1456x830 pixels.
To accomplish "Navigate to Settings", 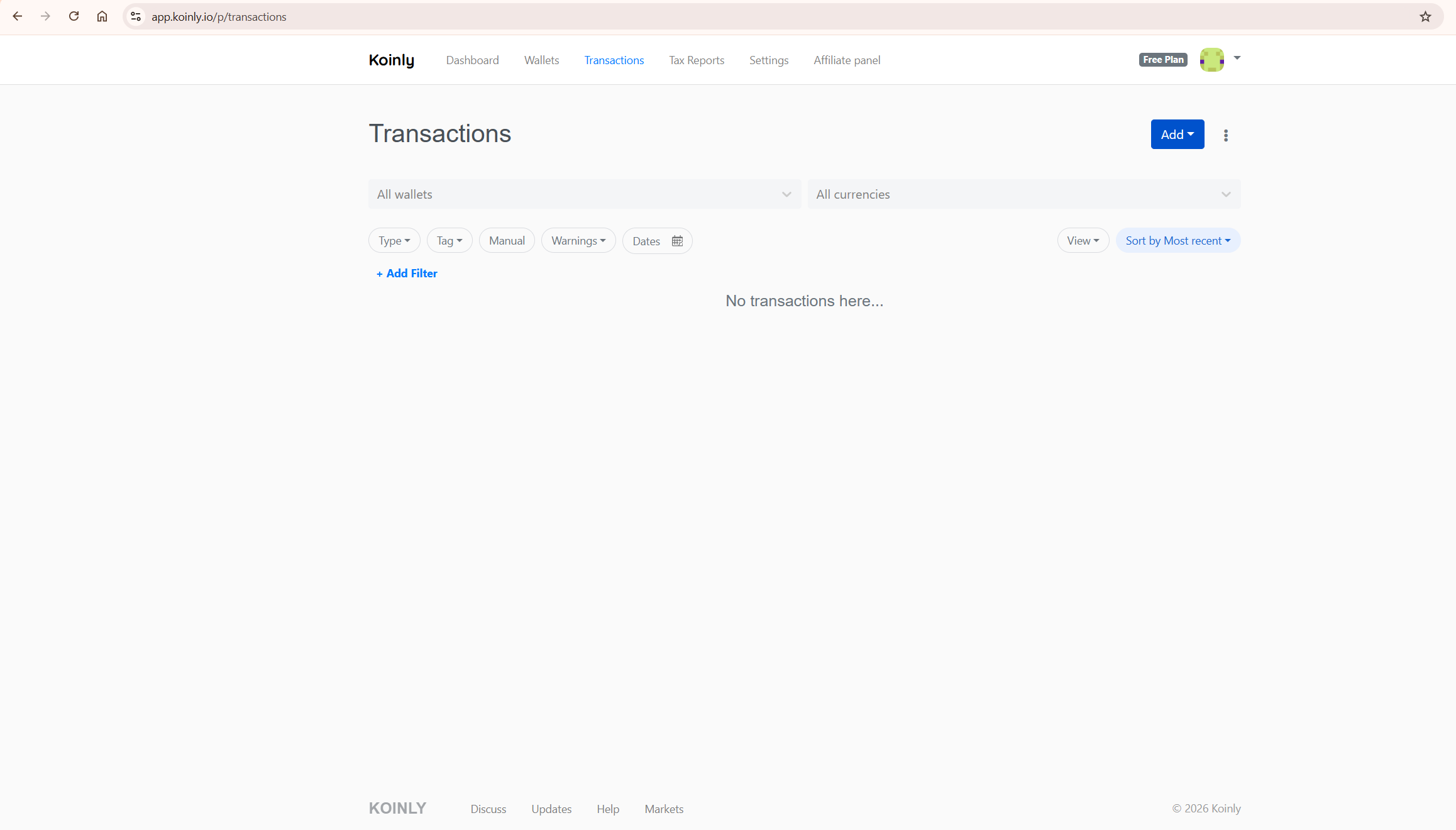I will (x=769, y=60).
